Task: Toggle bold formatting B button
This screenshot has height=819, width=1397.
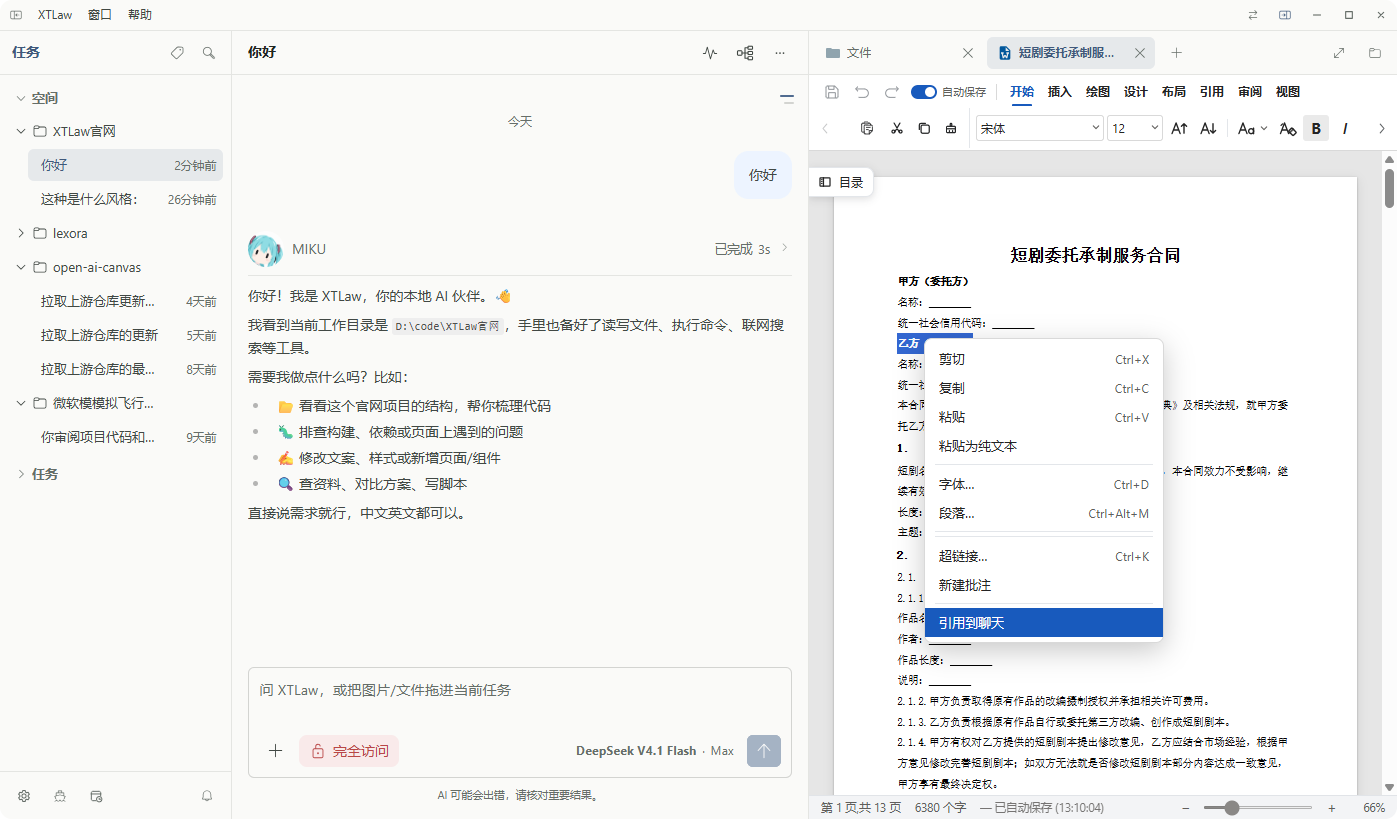Action: click(1316, 128)
